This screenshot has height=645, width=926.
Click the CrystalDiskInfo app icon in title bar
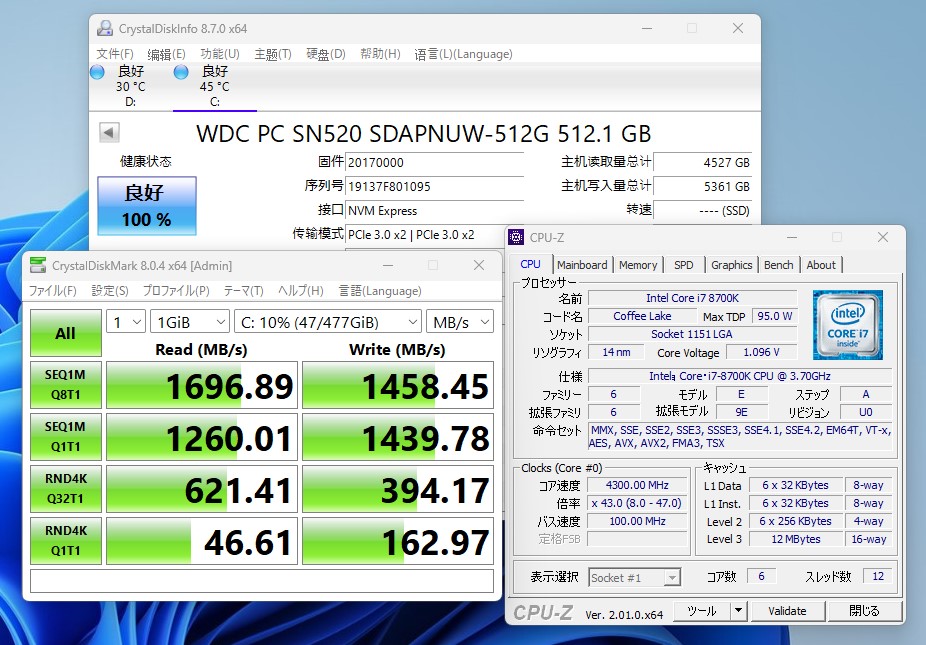pos(105,28)
